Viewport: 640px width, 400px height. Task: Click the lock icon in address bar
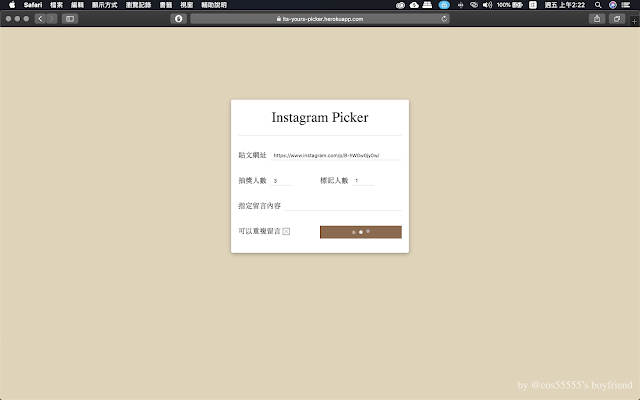[x=279, y=19]
